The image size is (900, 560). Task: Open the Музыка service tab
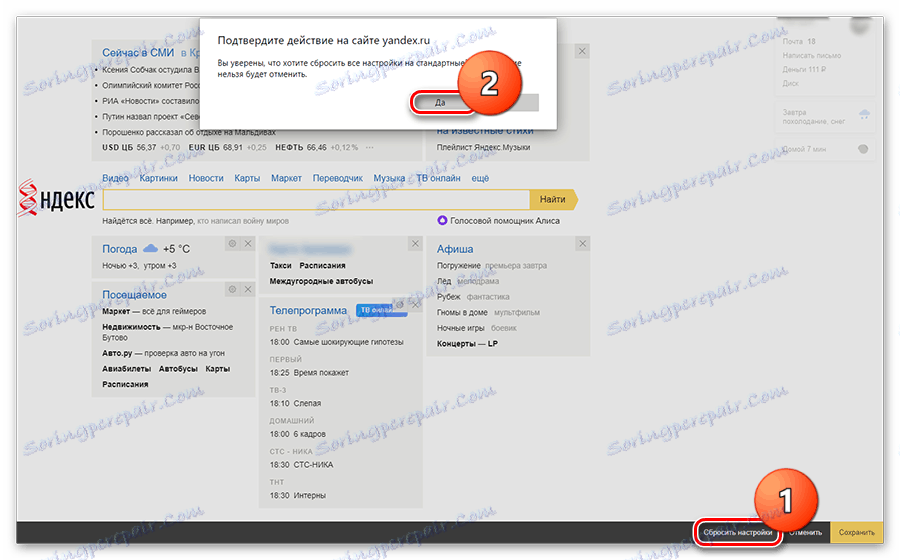(389, 178)
